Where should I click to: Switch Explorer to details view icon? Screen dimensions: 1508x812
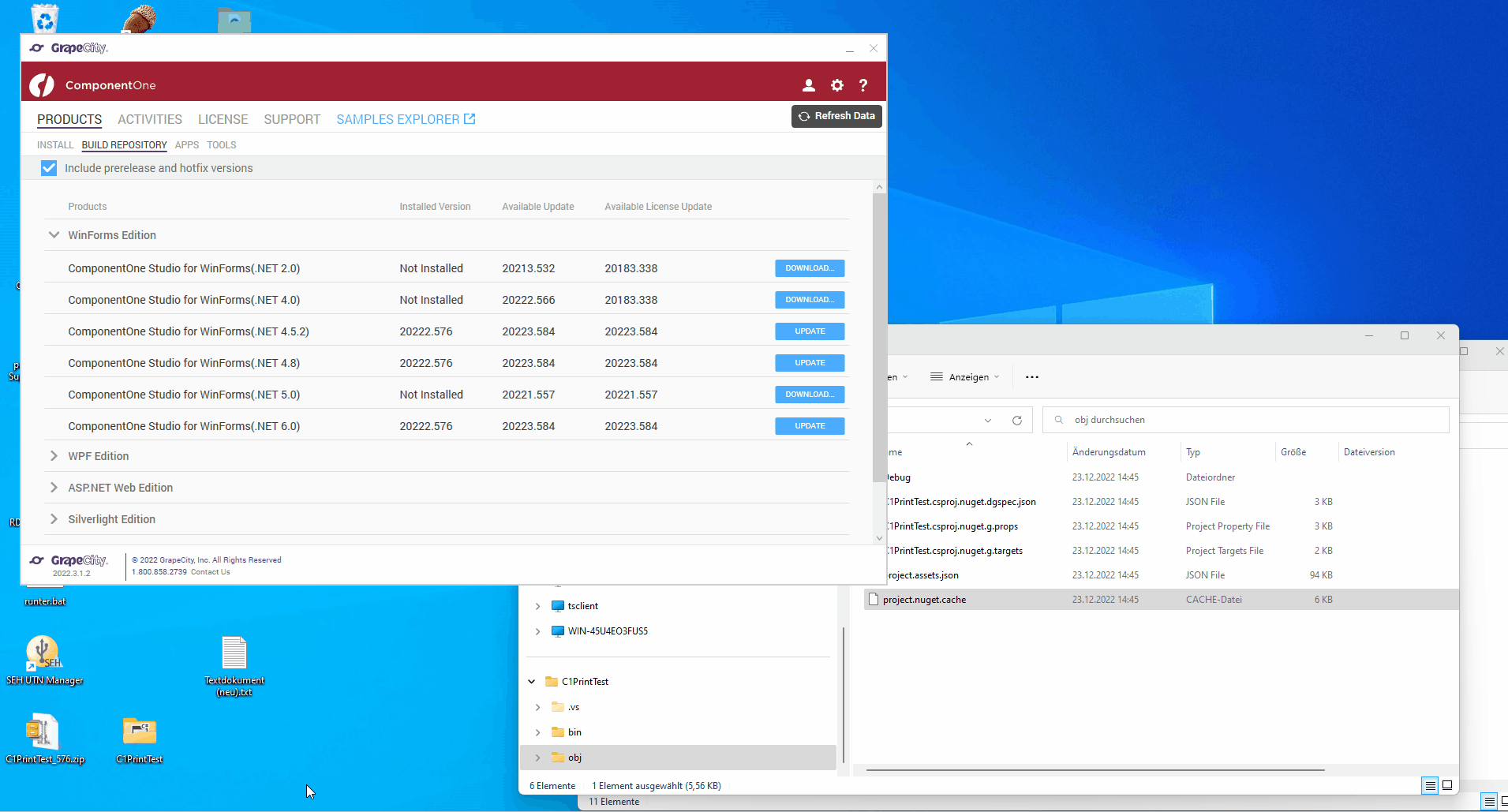(x=1430, y=785)
